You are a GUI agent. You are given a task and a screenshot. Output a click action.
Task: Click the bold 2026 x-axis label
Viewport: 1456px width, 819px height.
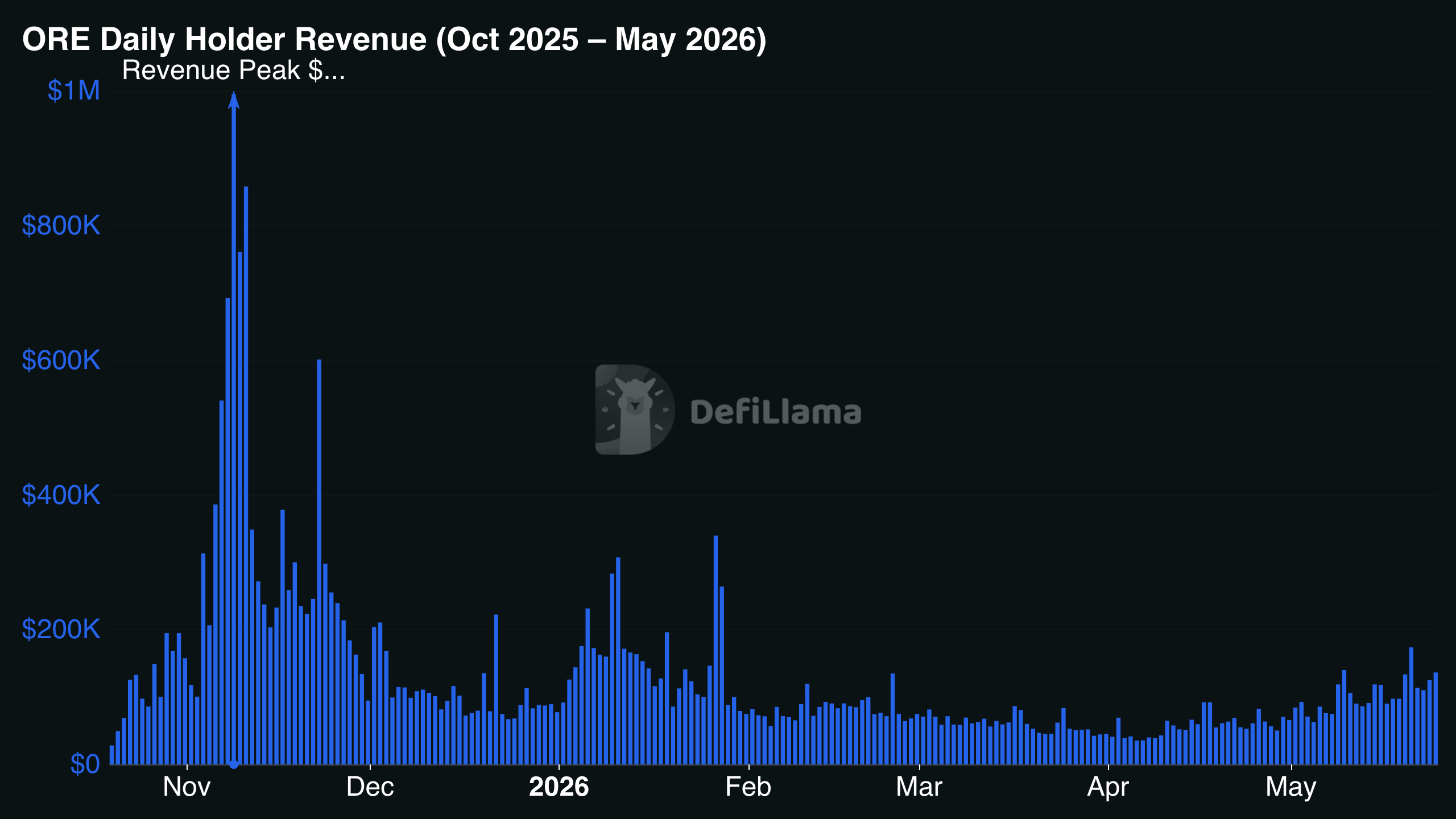(x=559, y=787)
